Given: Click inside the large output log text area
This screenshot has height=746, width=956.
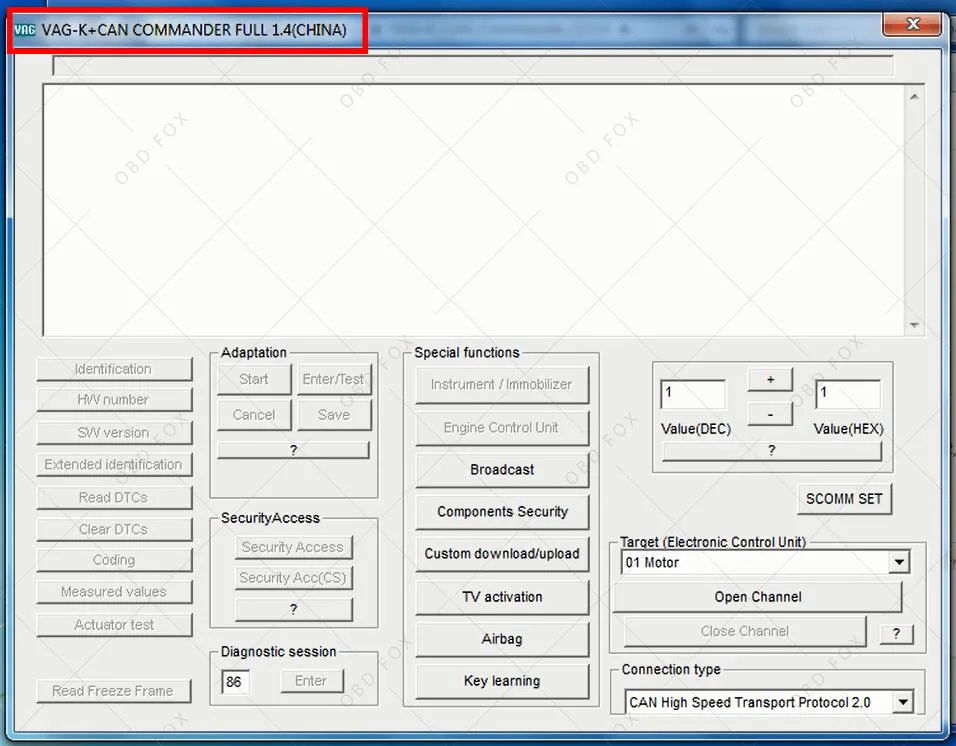Looking at the screenshot, I should (474, 210).
